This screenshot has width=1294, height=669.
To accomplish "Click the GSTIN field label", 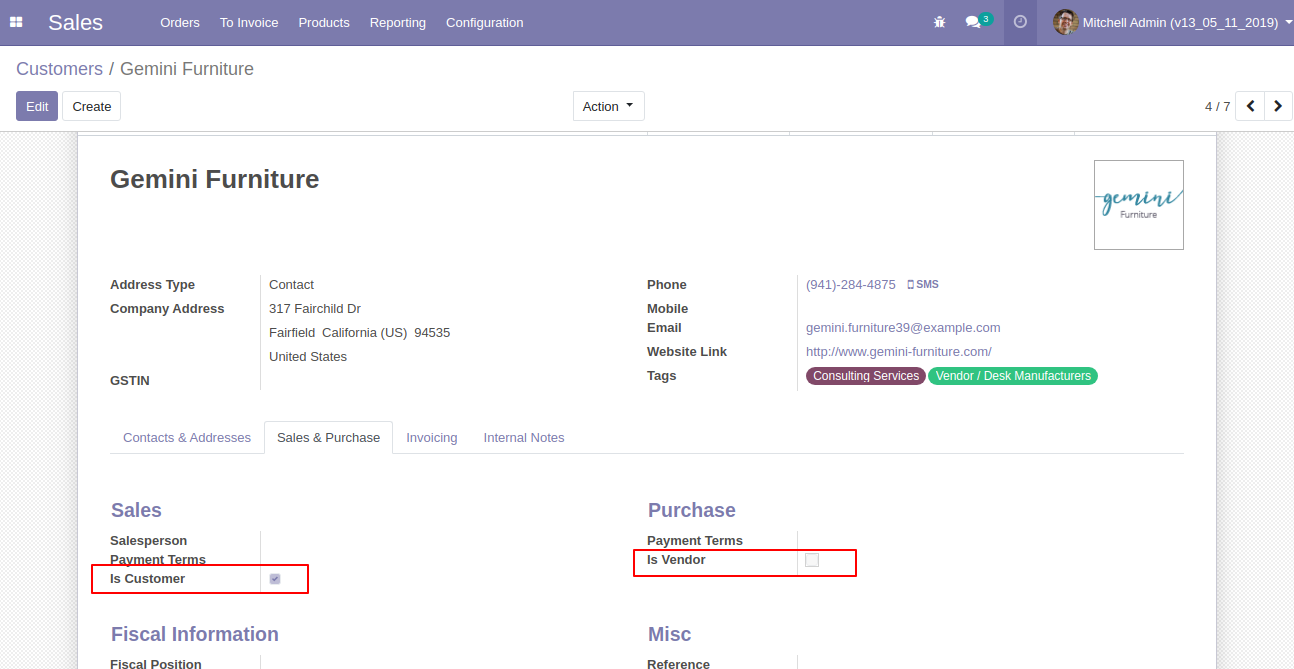I will [x=130, y=381].
